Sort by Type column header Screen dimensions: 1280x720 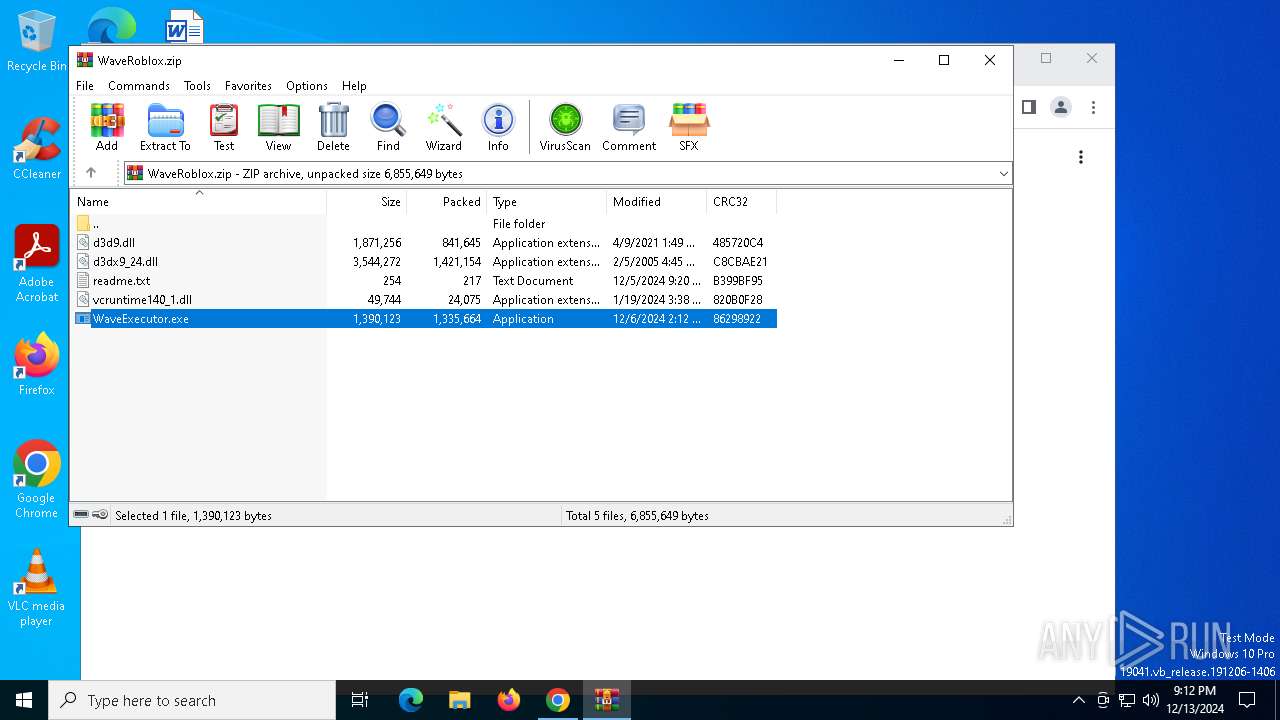coord(546,202)
